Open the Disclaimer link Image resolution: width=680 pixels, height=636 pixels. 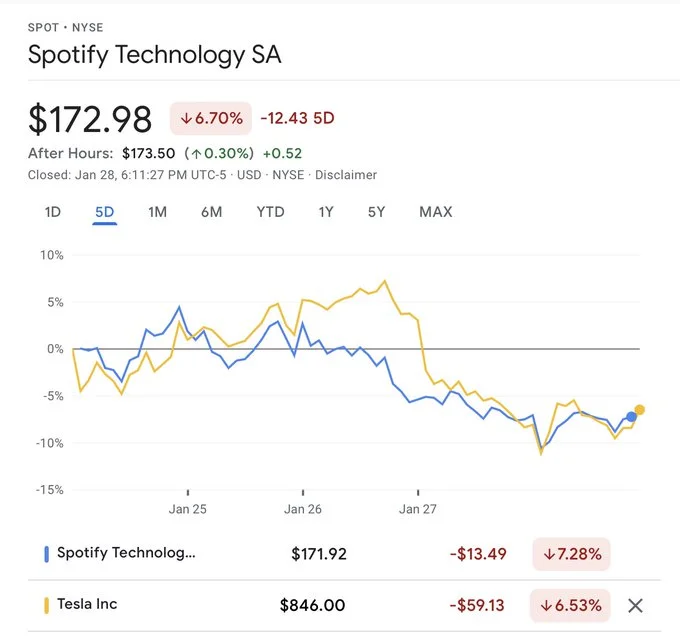[346, 175]
